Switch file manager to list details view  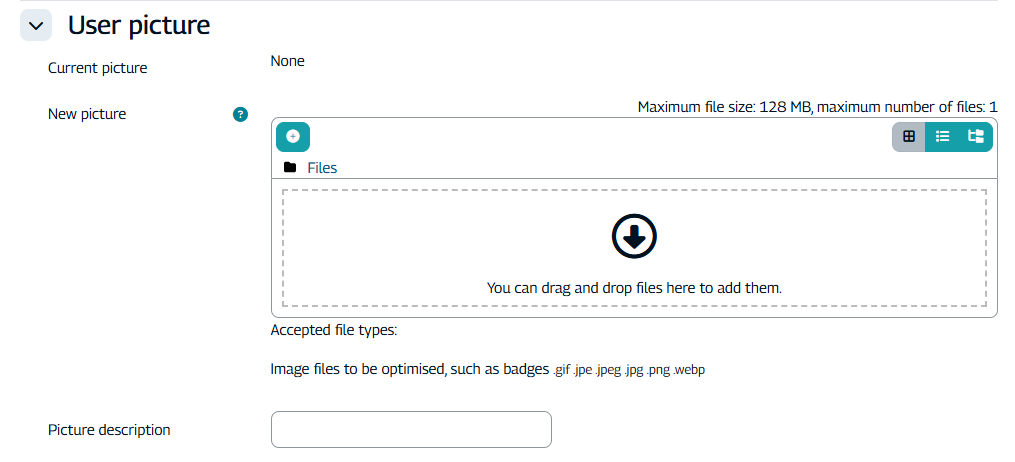tap(942, 136)
